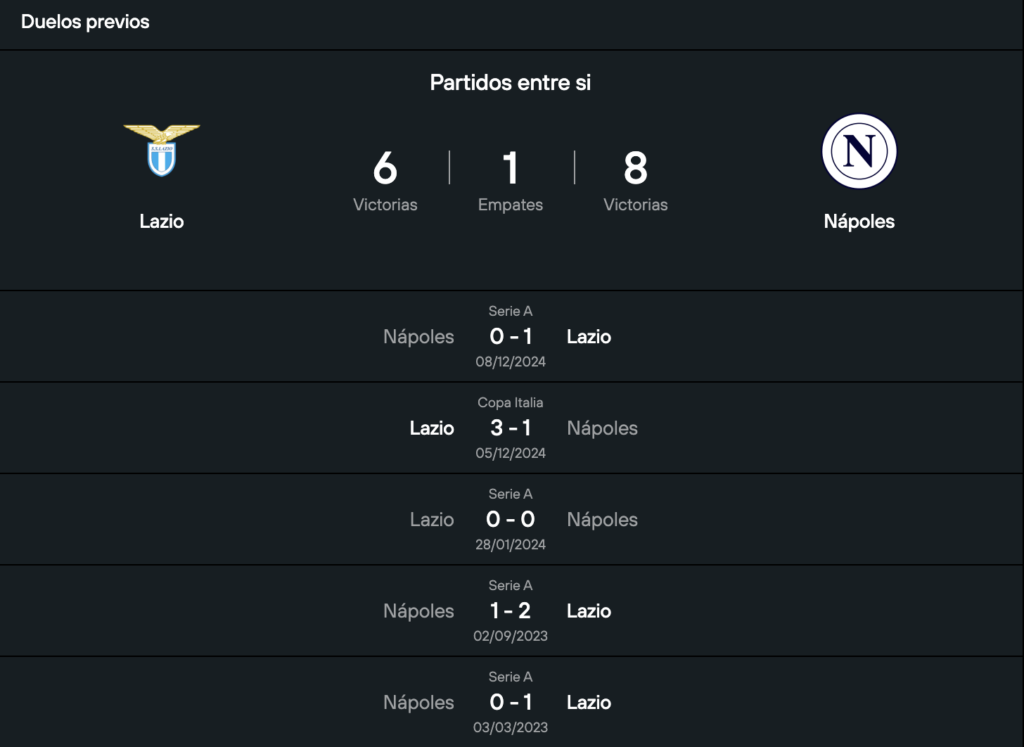Click Lazio's 6 Victorias stat

pyautogui.click(x=385, y=169)
